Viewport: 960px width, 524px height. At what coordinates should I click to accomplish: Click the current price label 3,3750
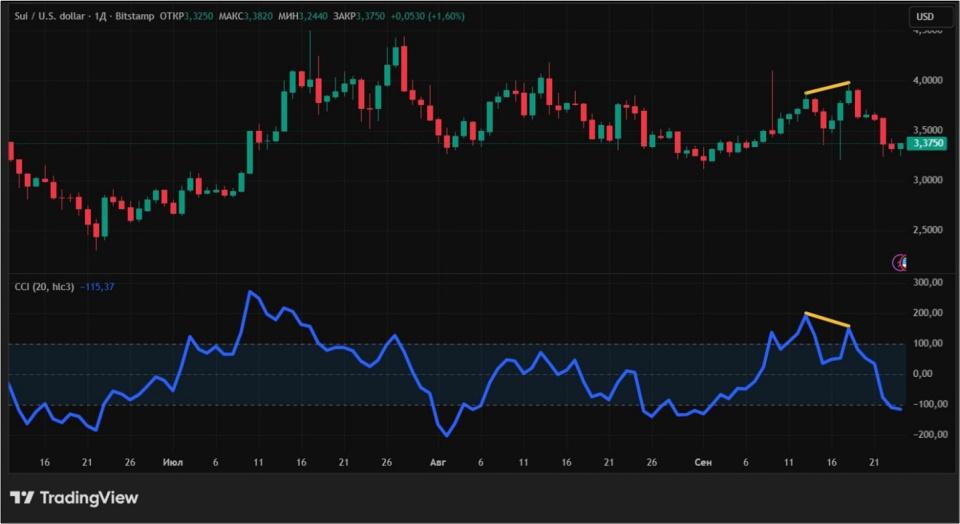[x=928, y=144]
